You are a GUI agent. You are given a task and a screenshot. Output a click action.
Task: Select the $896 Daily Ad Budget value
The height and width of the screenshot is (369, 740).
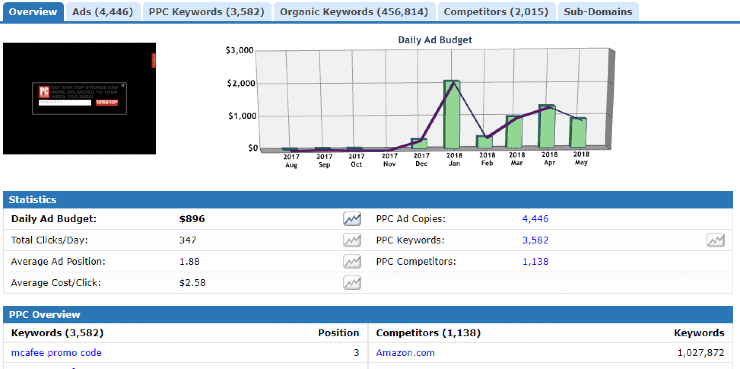[192, 219]
